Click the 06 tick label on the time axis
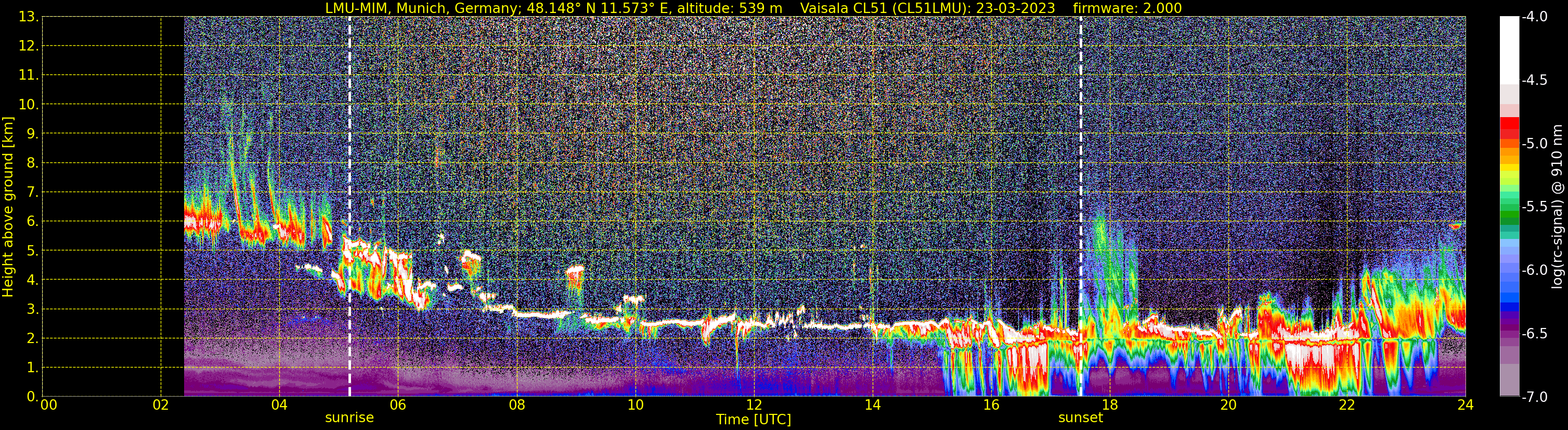Viewport: 1568px width, 430px height. click(398, 405)
